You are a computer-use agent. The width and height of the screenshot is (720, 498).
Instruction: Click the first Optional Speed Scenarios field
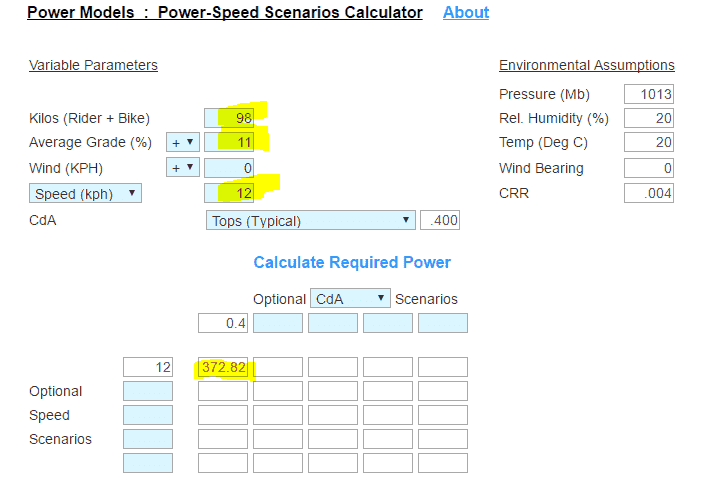point(147,391)
